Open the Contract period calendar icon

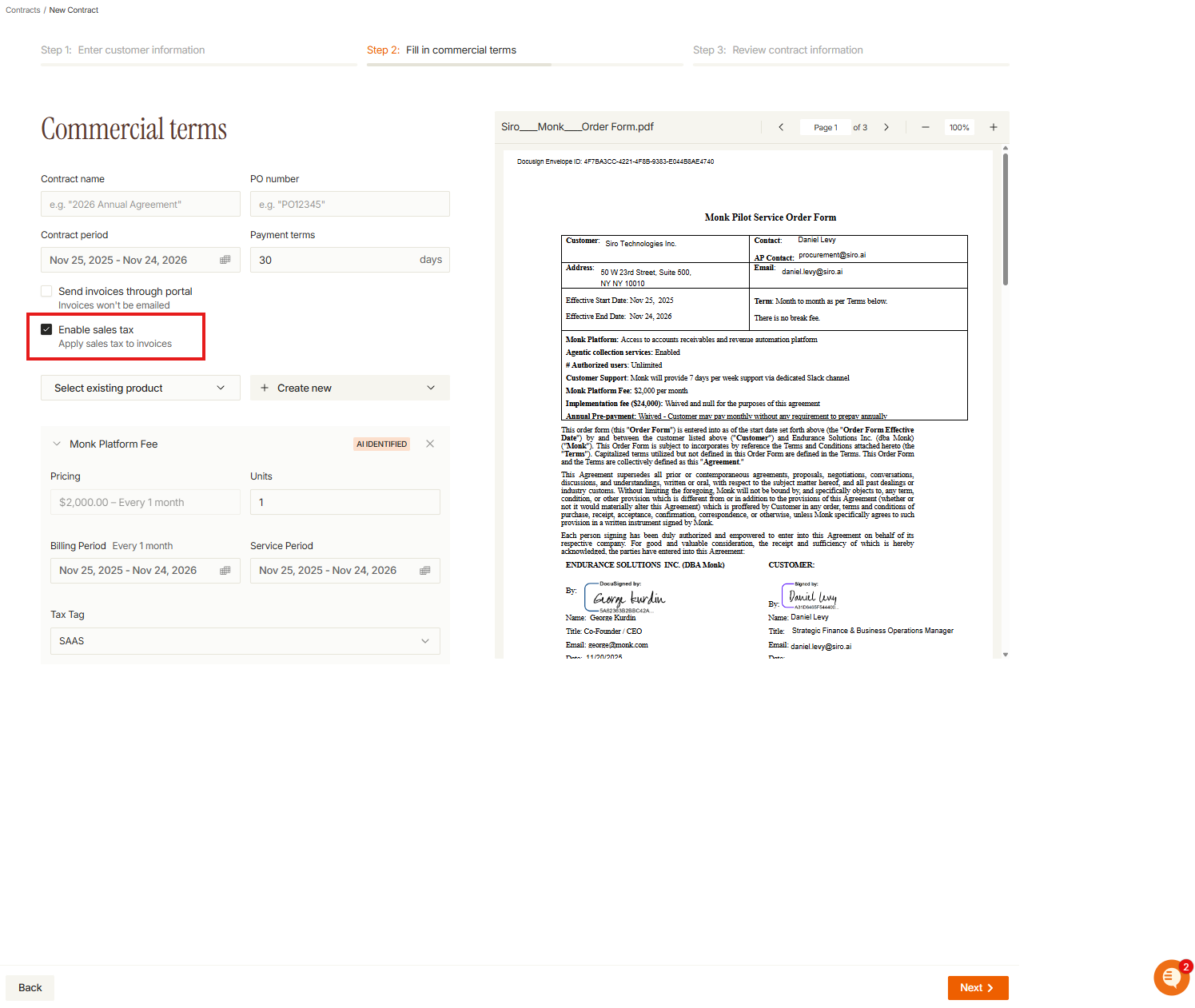pos(225,260)
